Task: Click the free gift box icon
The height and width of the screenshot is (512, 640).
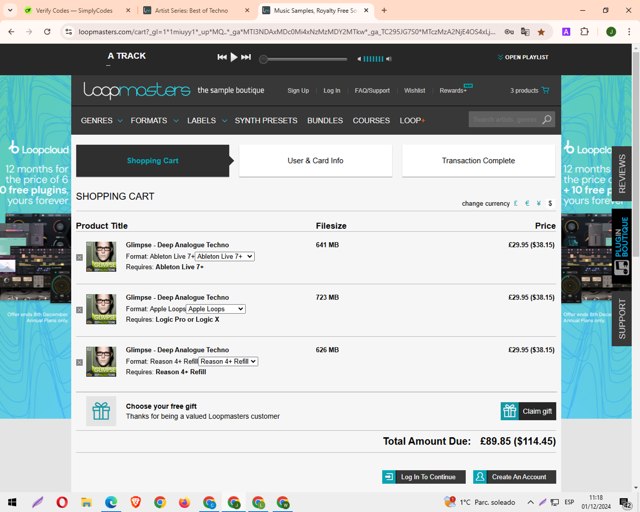Action: 101,411
